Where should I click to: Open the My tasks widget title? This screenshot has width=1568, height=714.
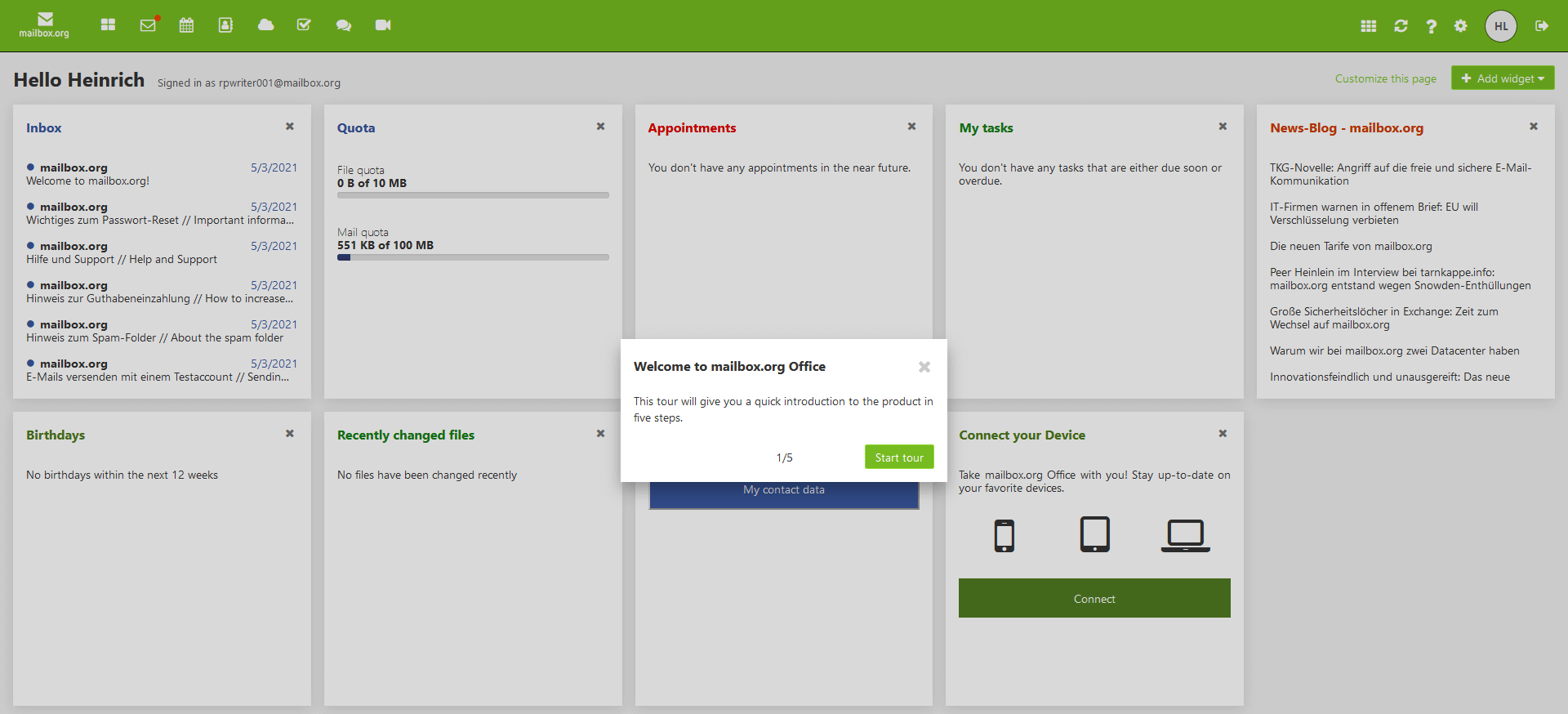click(x=986, y=128)
